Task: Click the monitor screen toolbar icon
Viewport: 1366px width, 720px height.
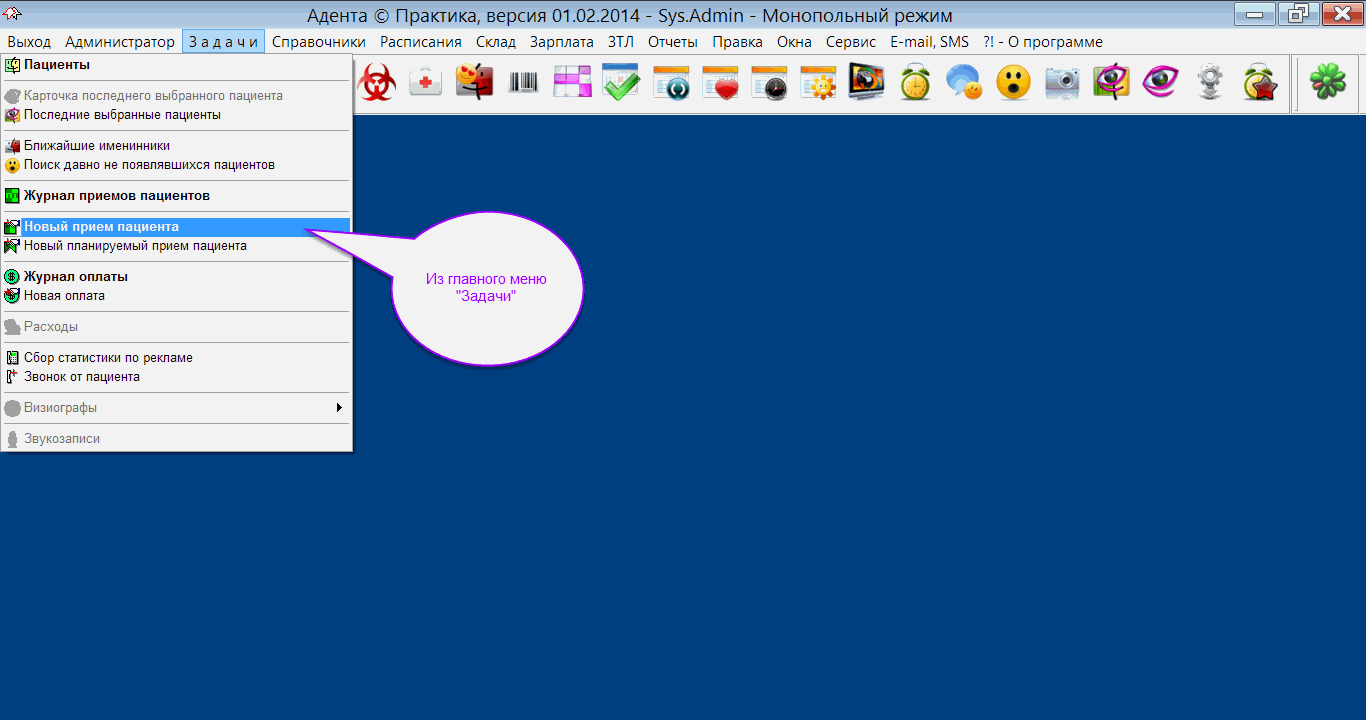Action: tap(866, 83)
